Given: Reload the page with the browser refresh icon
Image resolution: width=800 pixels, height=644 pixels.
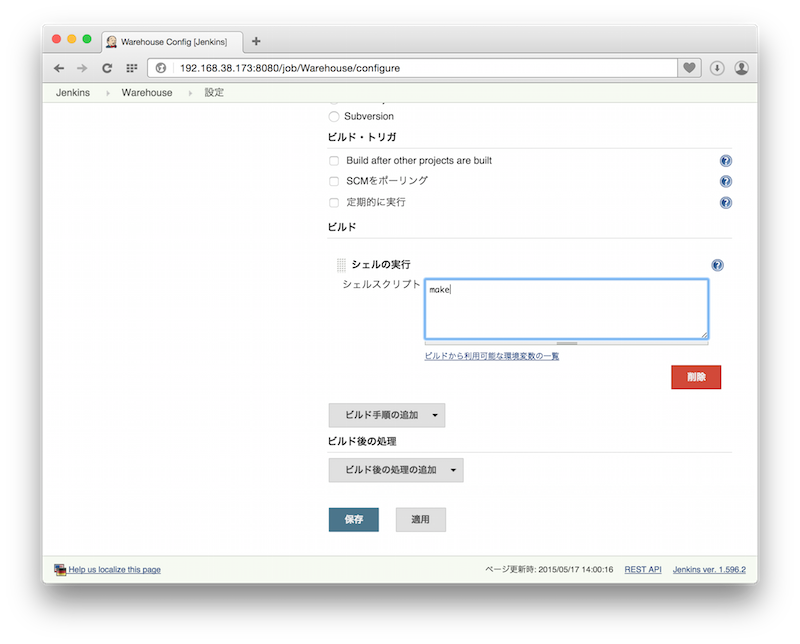Looking at the screenshot, I should [x=107, y=68].
